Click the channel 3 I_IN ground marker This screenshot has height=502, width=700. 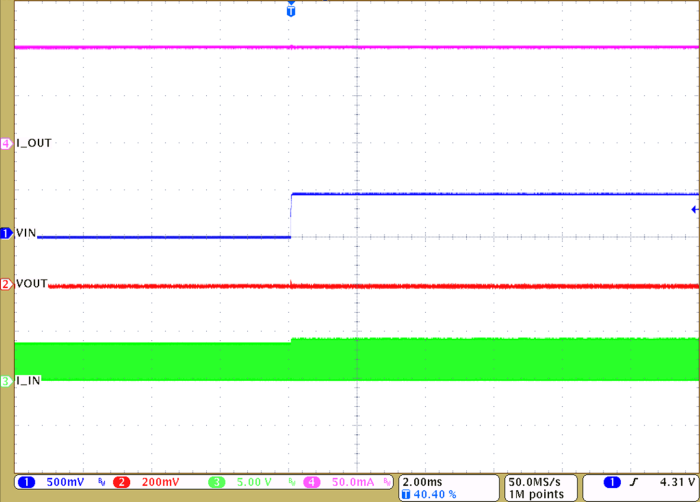pyautogui.click(x=6, y=381)
